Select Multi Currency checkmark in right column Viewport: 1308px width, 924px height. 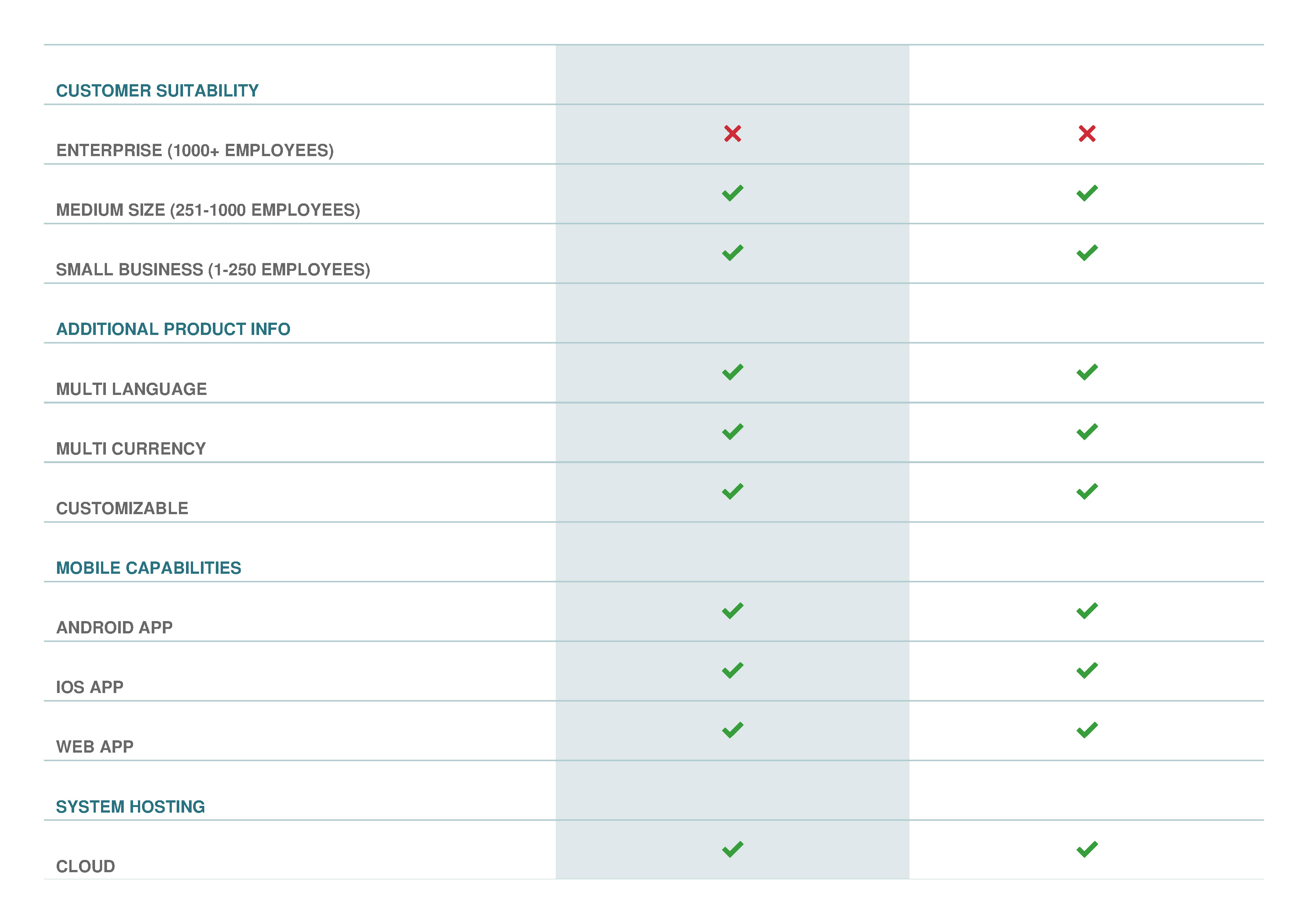click(x=1086, y=431)
